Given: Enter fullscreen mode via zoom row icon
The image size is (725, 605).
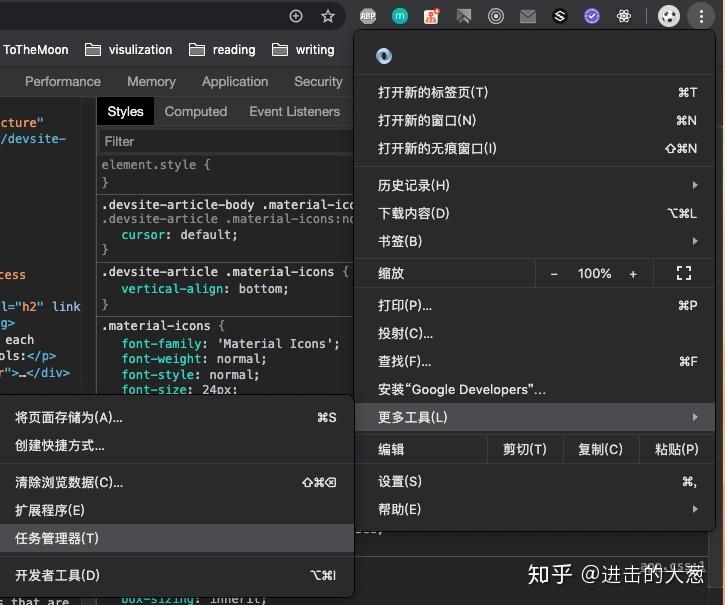Looking at the screenshot, I should pyautogui.click(x=684, y=273).
